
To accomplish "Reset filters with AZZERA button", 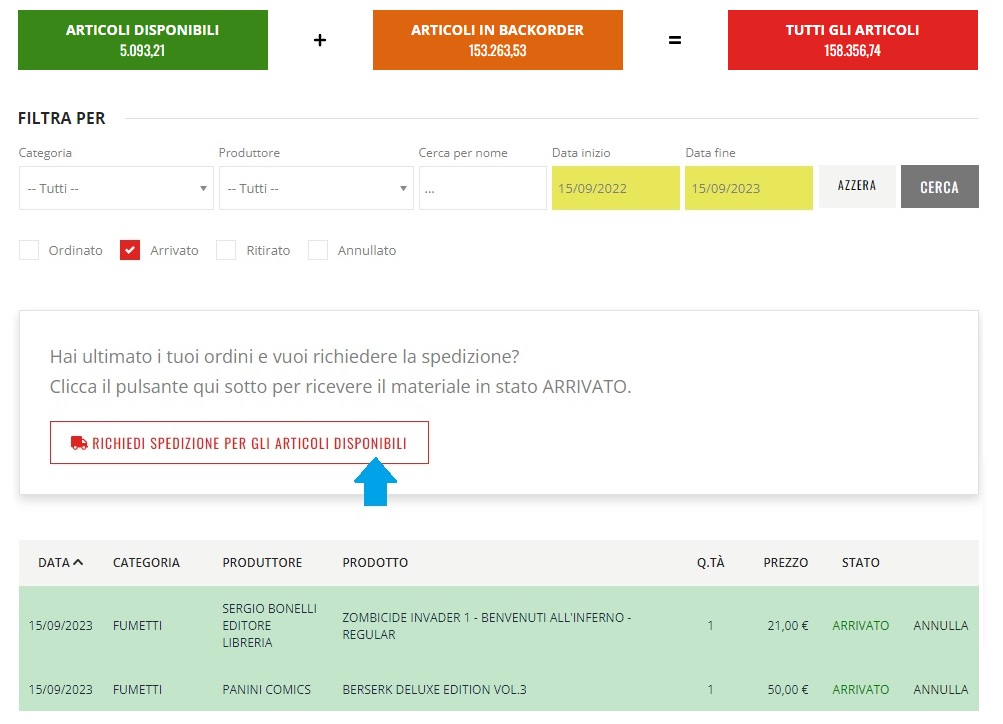I will pyautogui.click(x=857, y=187).
